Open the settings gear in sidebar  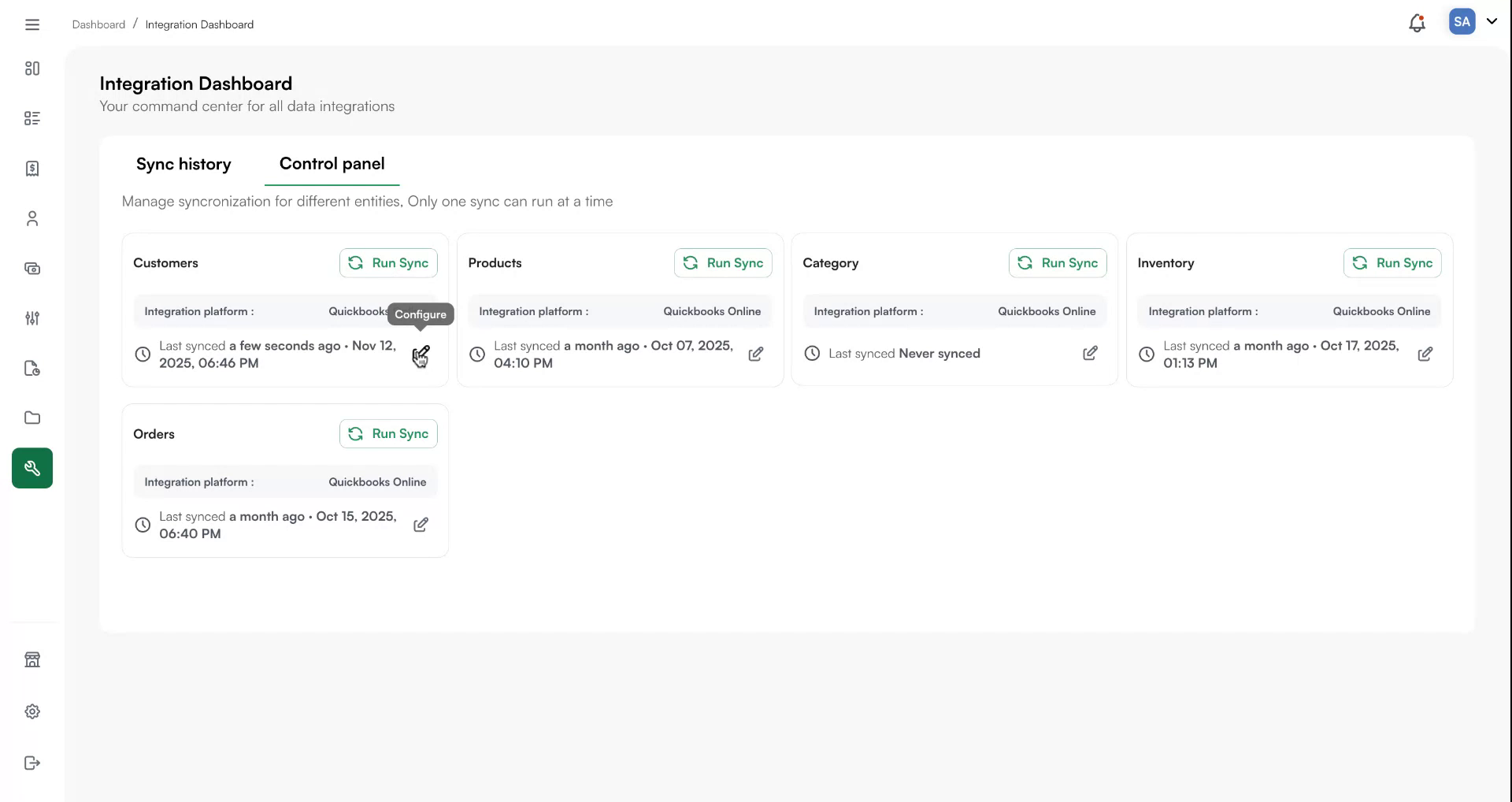pos(32,711)
